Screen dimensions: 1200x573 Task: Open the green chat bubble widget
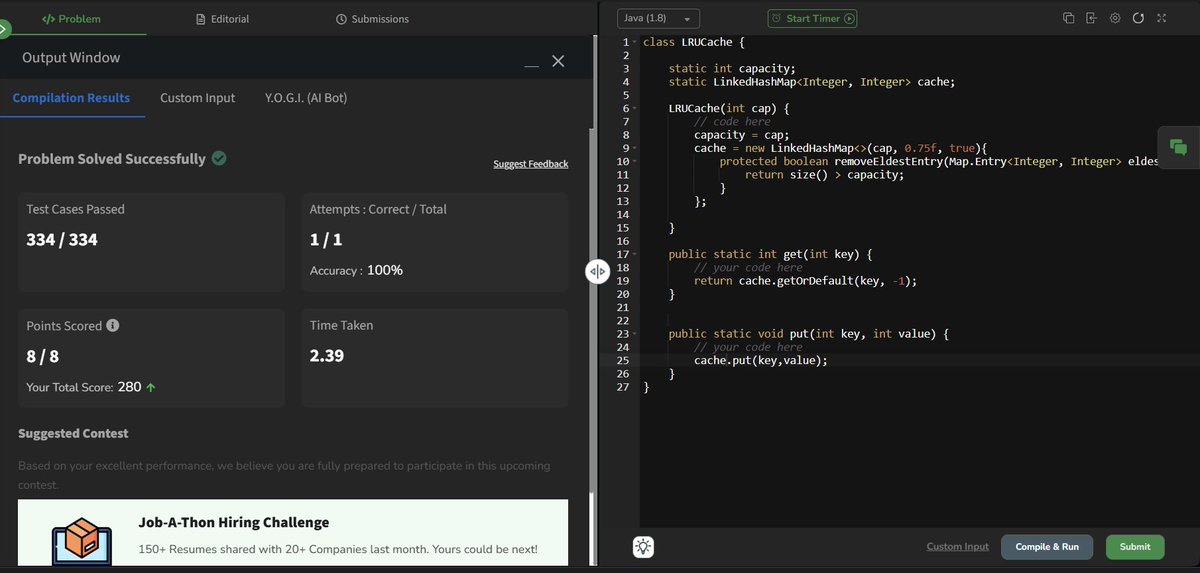pyautogui.click(x=1178, y=147)
